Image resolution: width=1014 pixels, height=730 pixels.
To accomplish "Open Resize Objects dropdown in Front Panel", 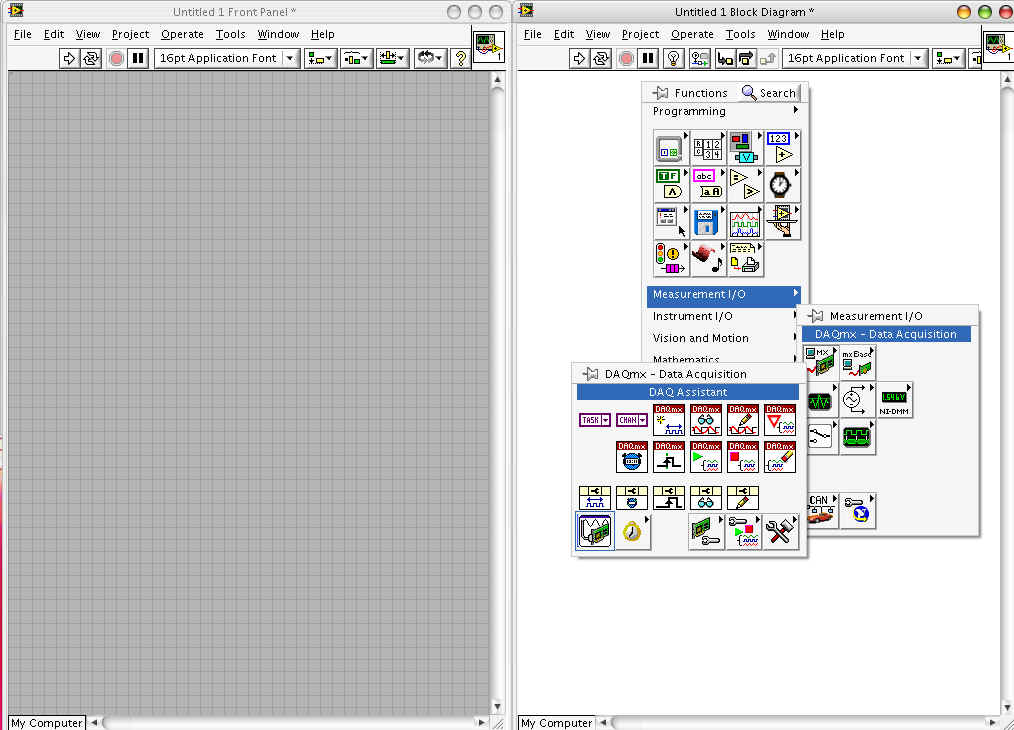I will 392,58.
